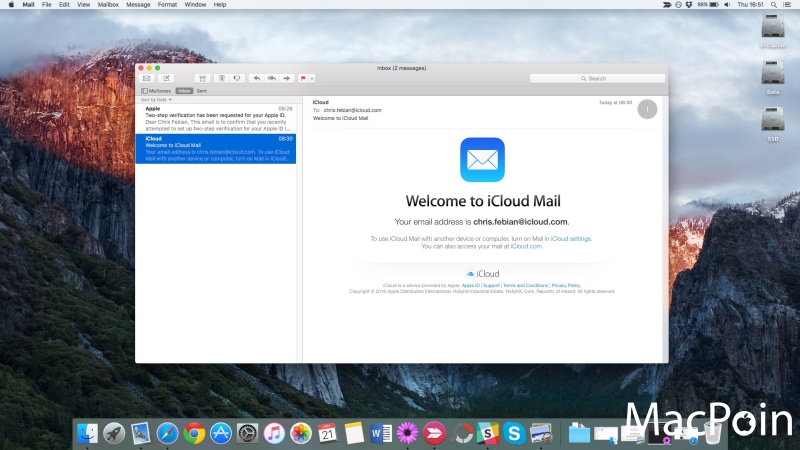Open the blue folder stack in Dock
The image size is (800, 450).
pos(579,434)
